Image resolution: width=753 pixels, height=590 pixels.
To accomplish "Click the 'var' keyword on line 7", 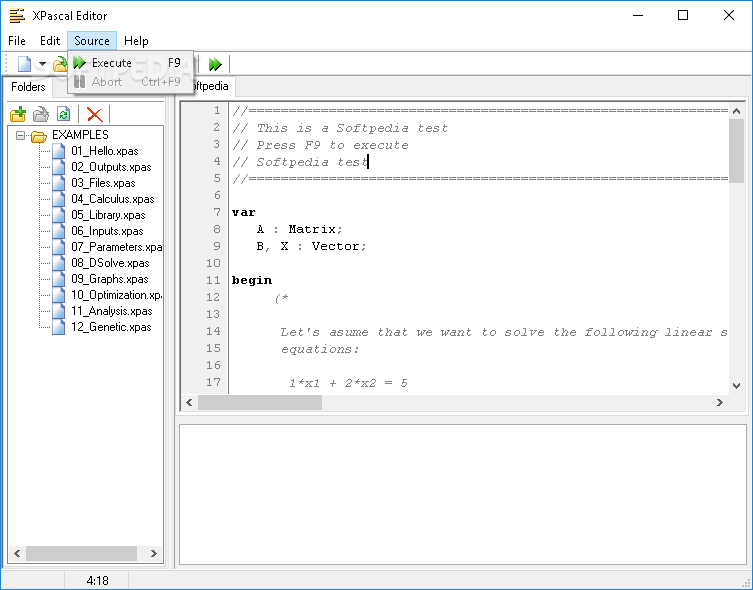I will 243,212.
